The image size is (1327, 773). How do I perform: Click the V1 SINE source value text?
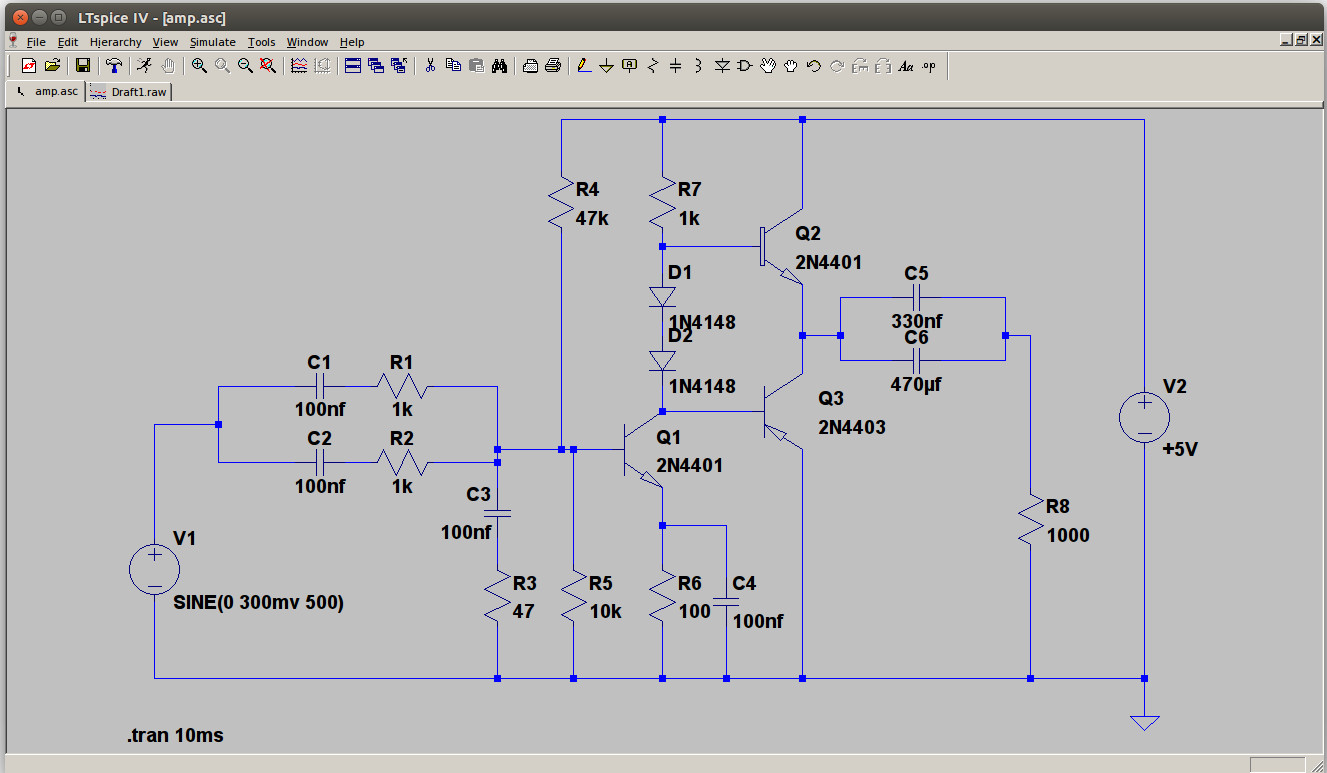[x=258, y=603]
